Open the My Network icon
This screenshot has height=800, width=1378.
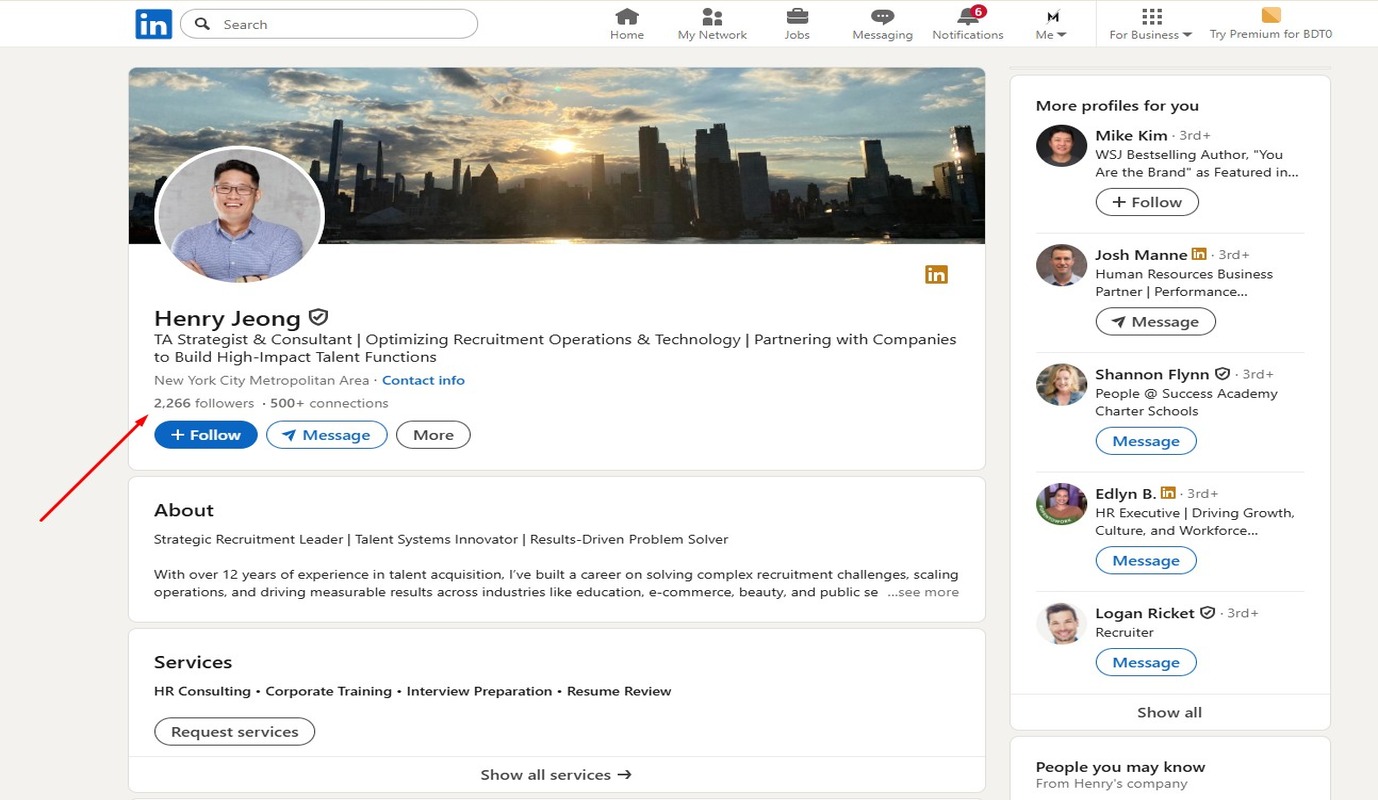click(712, 17)
